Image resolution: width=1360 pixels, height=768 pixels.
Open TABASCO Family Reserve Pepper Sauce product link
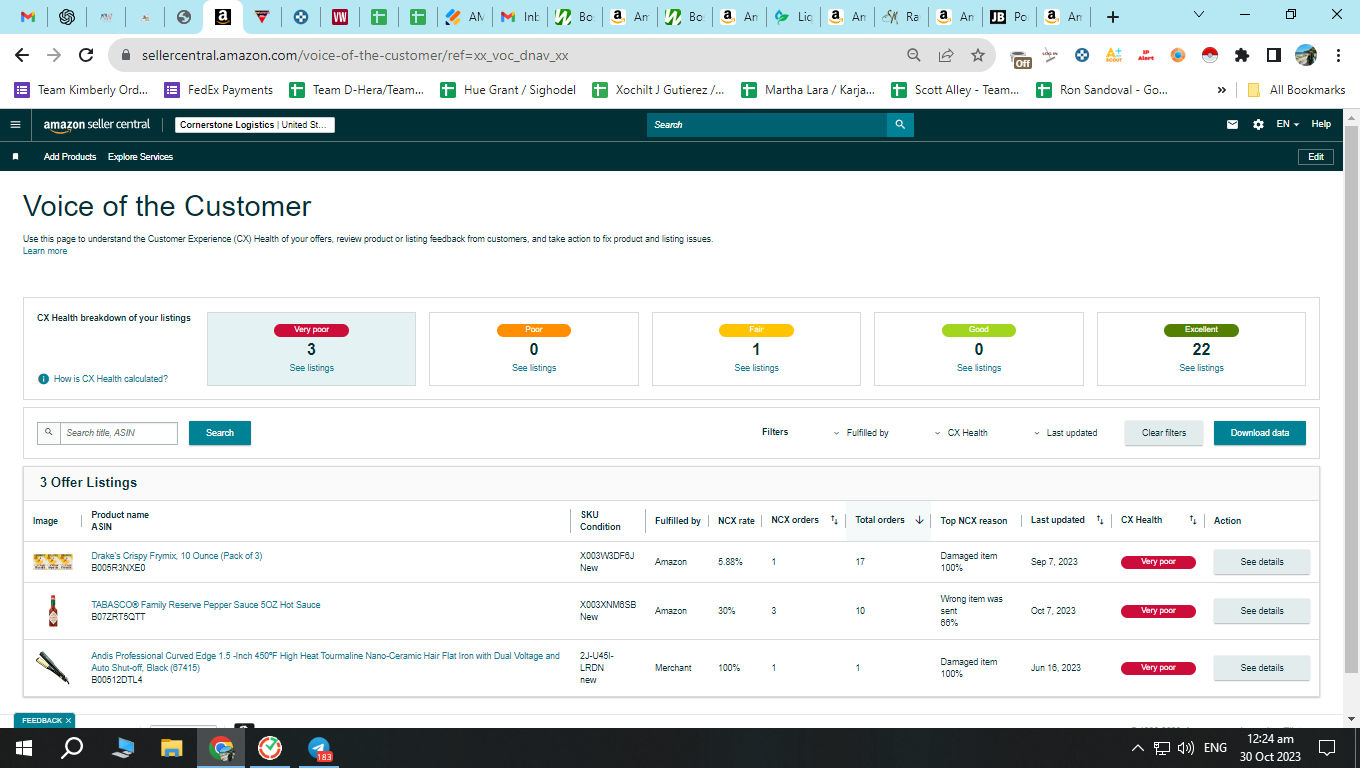point(206,605)
